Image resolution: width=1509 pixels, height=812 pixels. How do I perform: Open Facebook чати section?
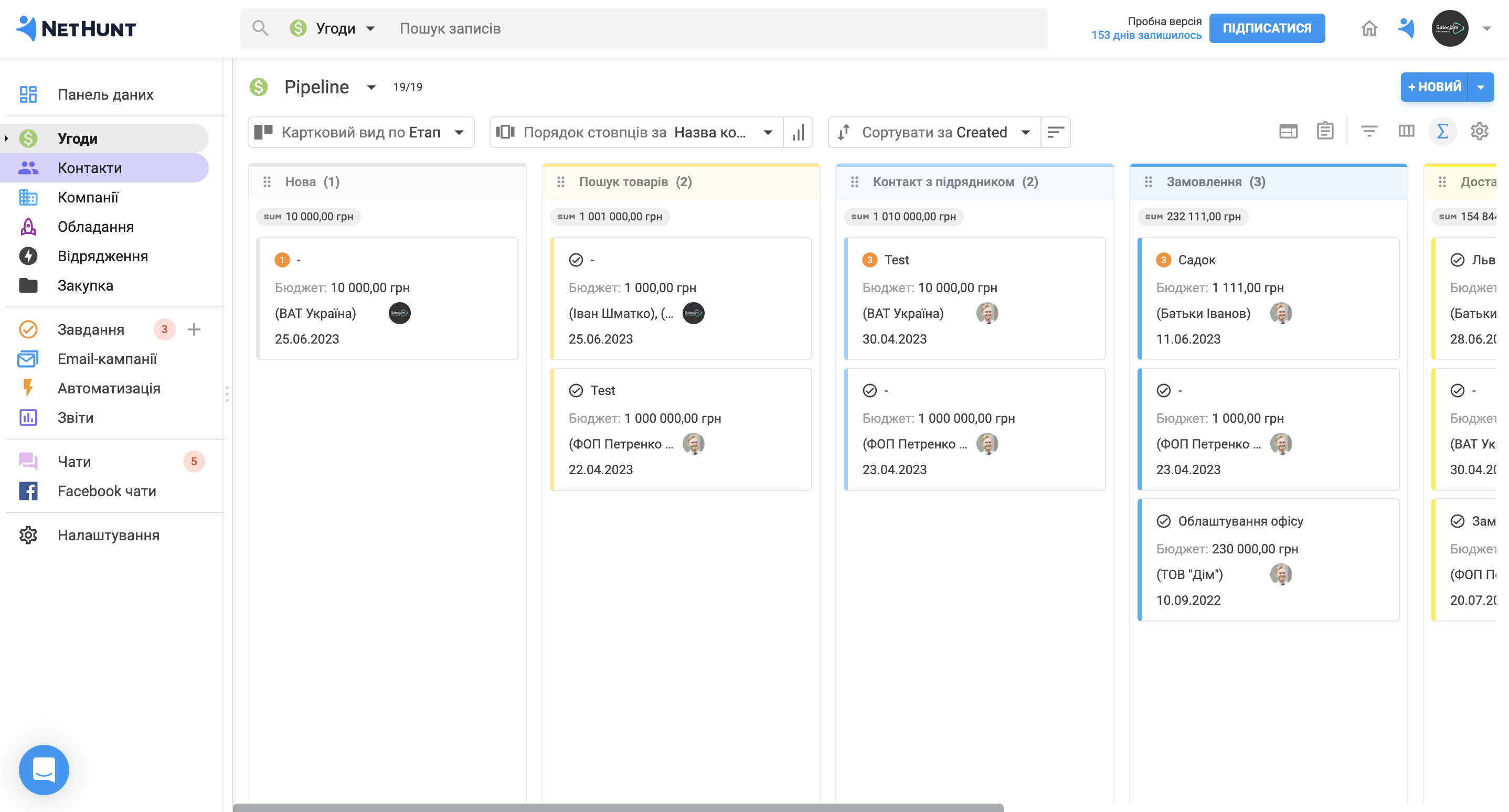[105, 490]
